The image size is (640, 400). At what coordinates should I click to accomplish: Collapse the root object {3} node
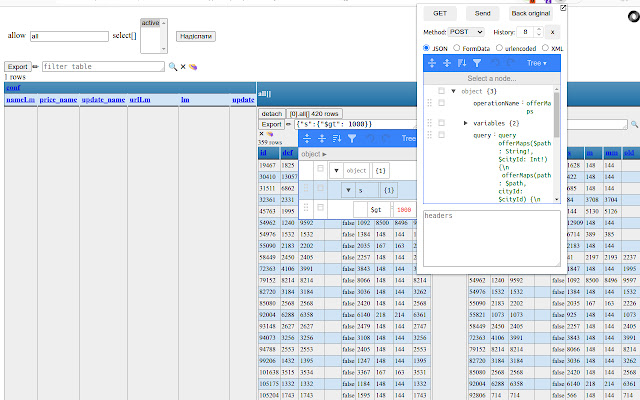click(453, 91)
